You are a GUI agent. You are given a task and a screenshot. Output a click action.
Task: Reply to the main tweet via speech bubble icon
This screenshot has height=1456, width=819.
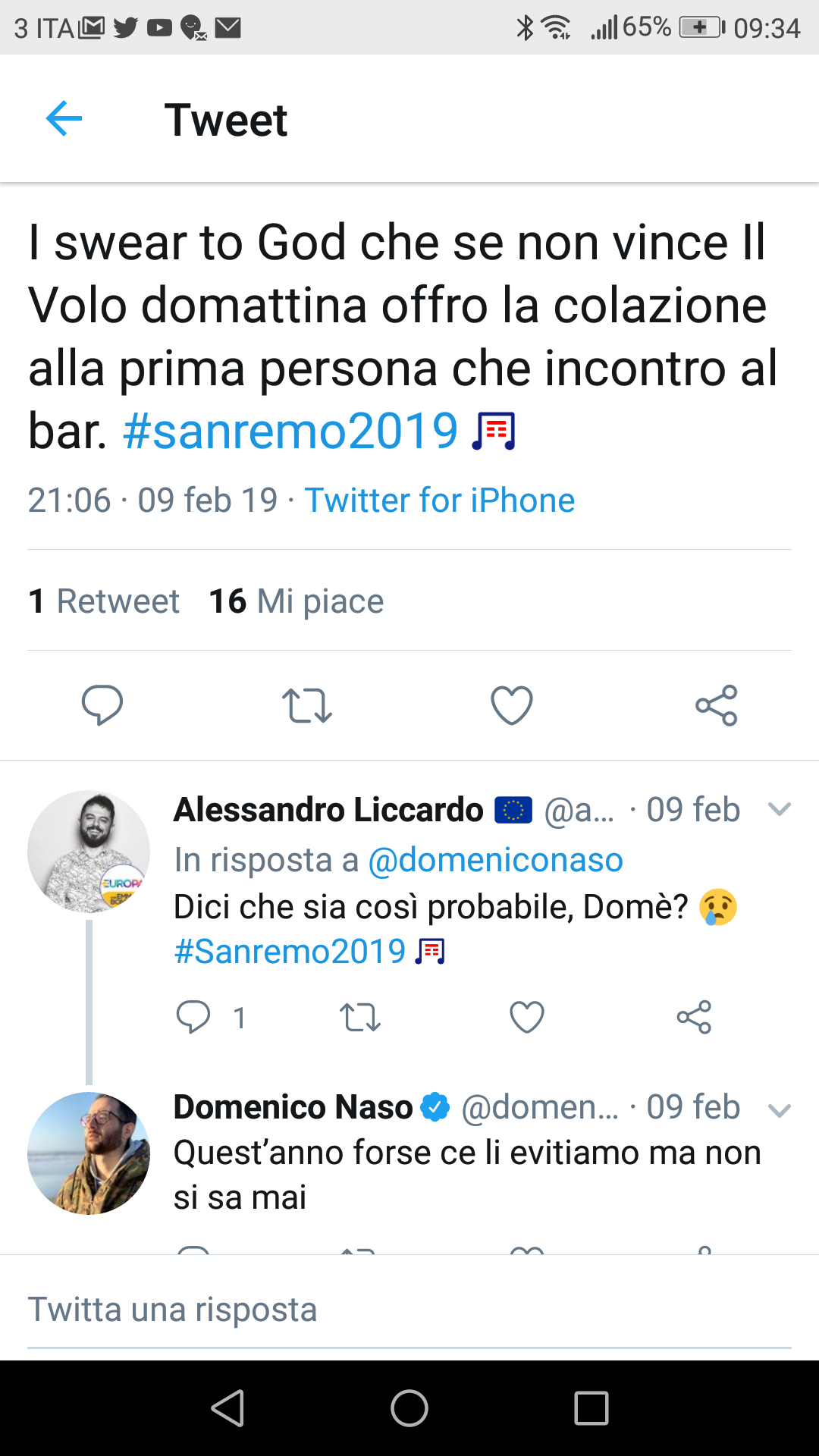pos(102,705)
